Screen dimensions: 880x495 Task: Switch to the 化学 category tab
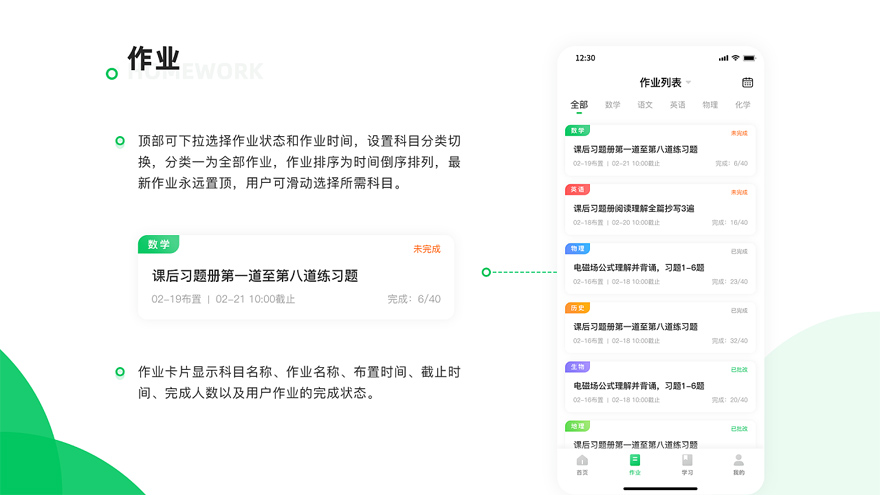(x=742, y=105)
